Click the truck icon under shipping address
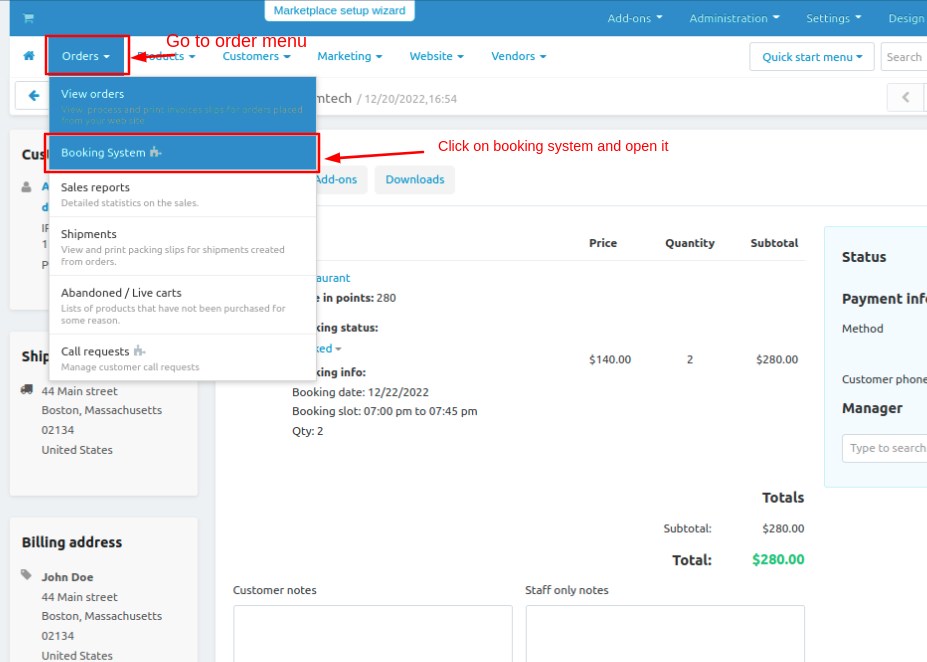Viewport: 927px width, 662px height. (27, 390)
